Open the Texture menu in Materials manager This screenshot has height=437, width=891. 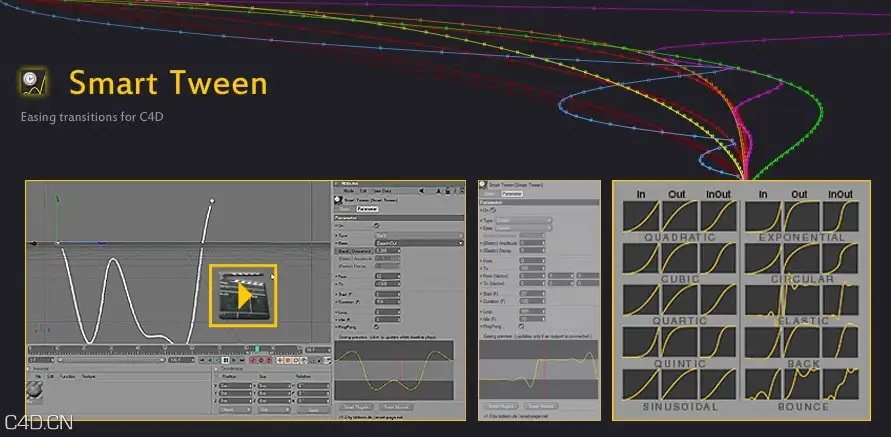tap(88, 376)
